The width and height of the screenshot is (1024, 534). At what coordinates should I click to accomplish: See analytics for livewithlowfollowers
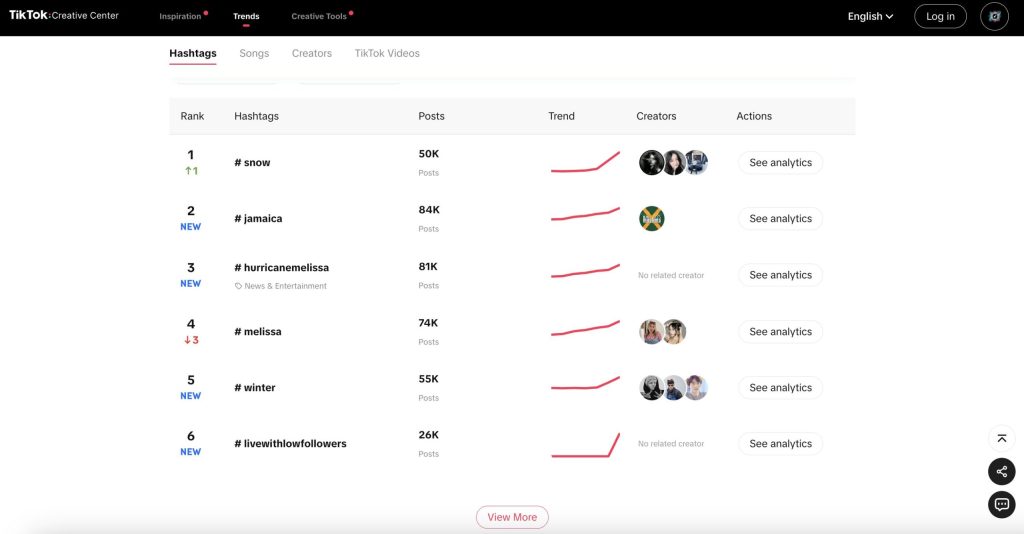(780, 444)
